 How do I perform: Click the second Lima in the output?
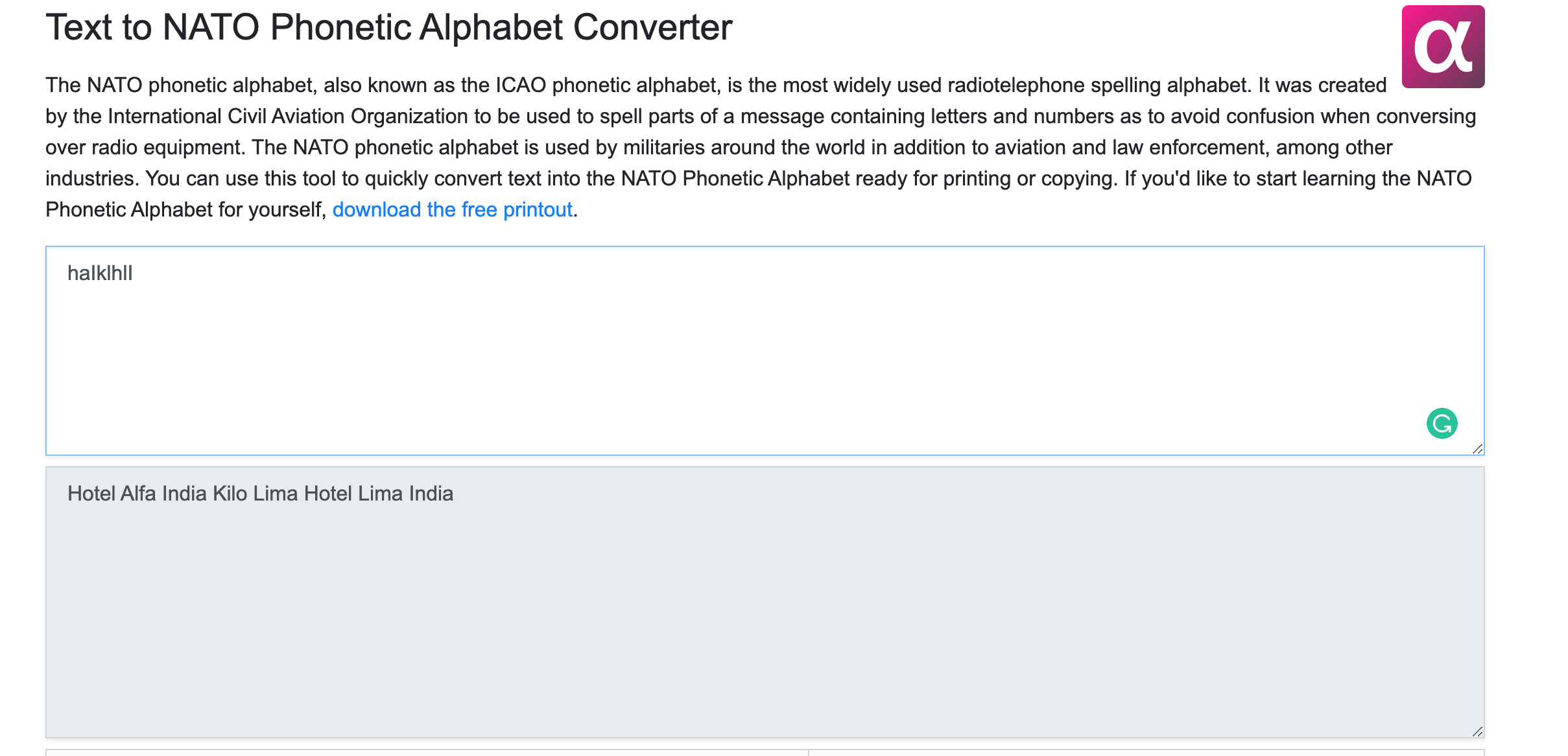[381, 493]
